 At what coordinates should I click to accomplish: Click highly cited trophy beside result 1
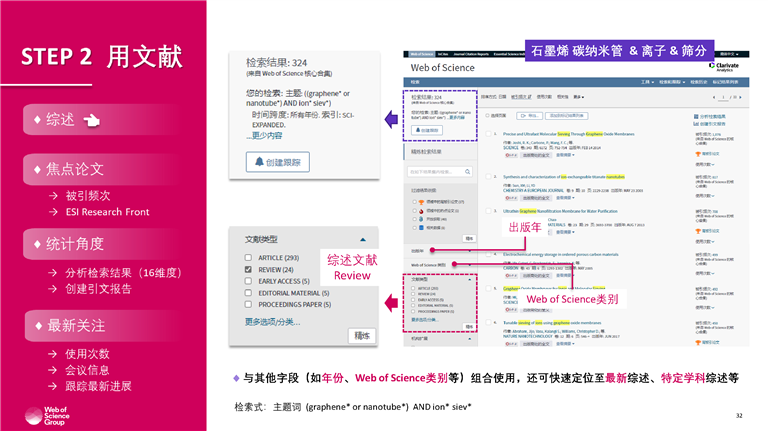698,154
